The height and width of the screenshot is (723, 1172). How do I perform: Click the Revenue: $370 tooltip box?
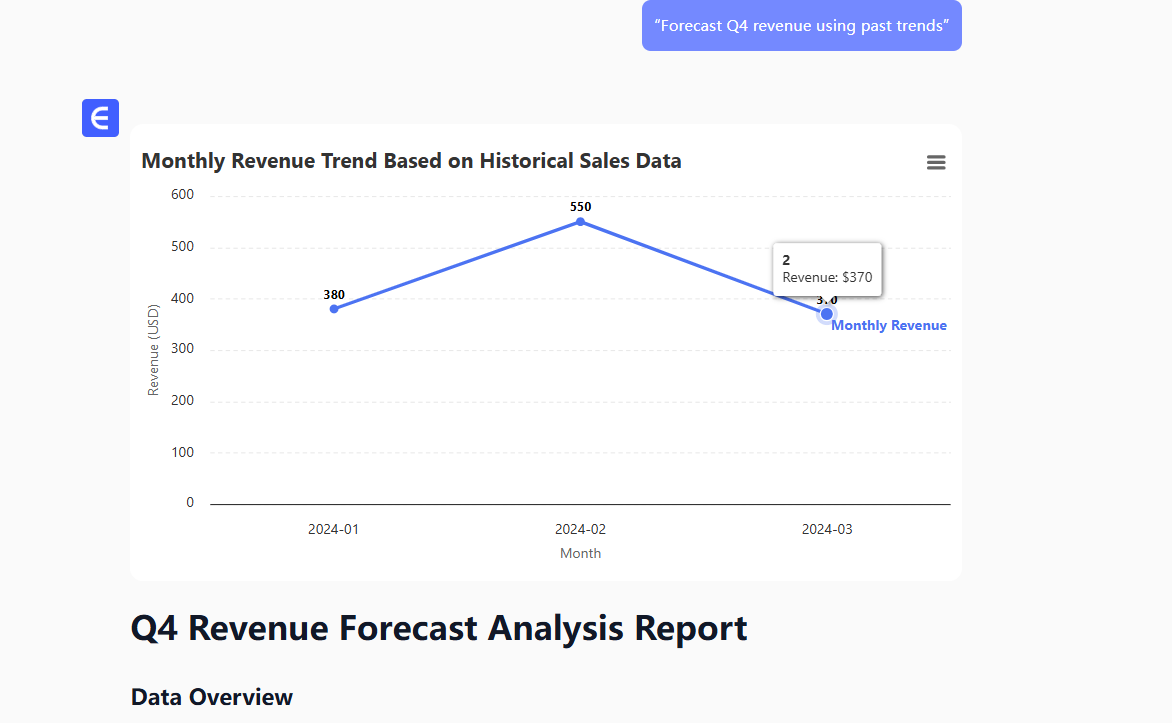(826, 269)
